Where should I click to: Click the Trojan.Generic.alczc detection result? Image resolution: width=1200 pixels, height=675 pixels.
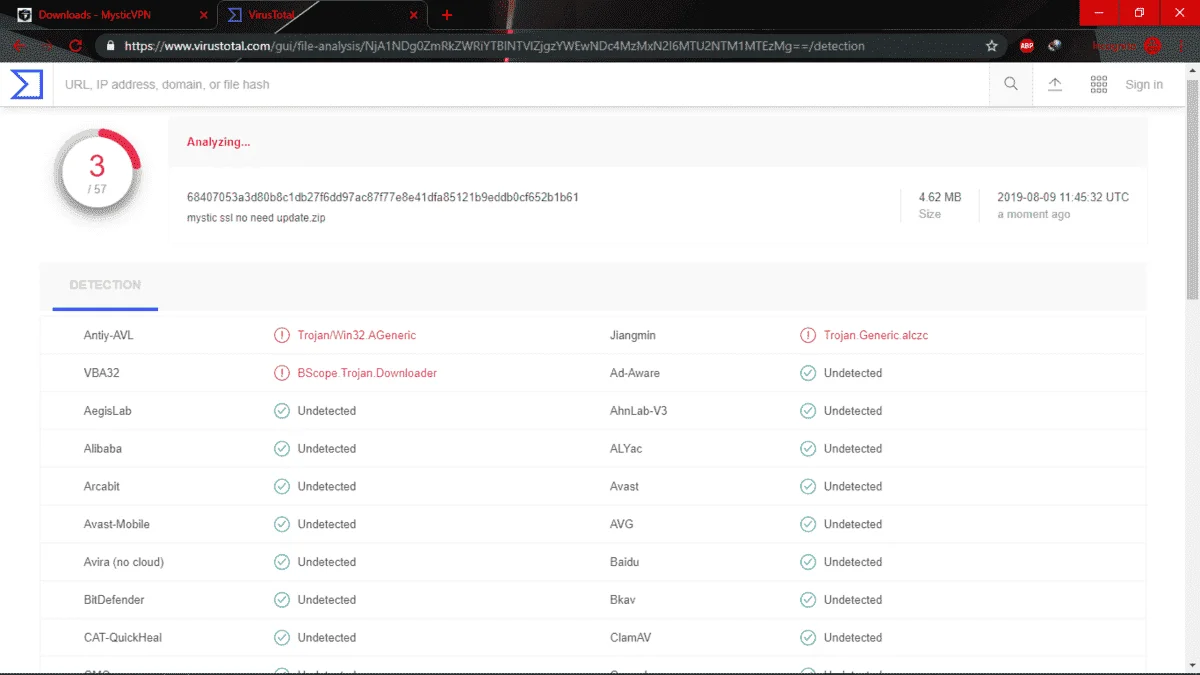click(x=876, y=335)
